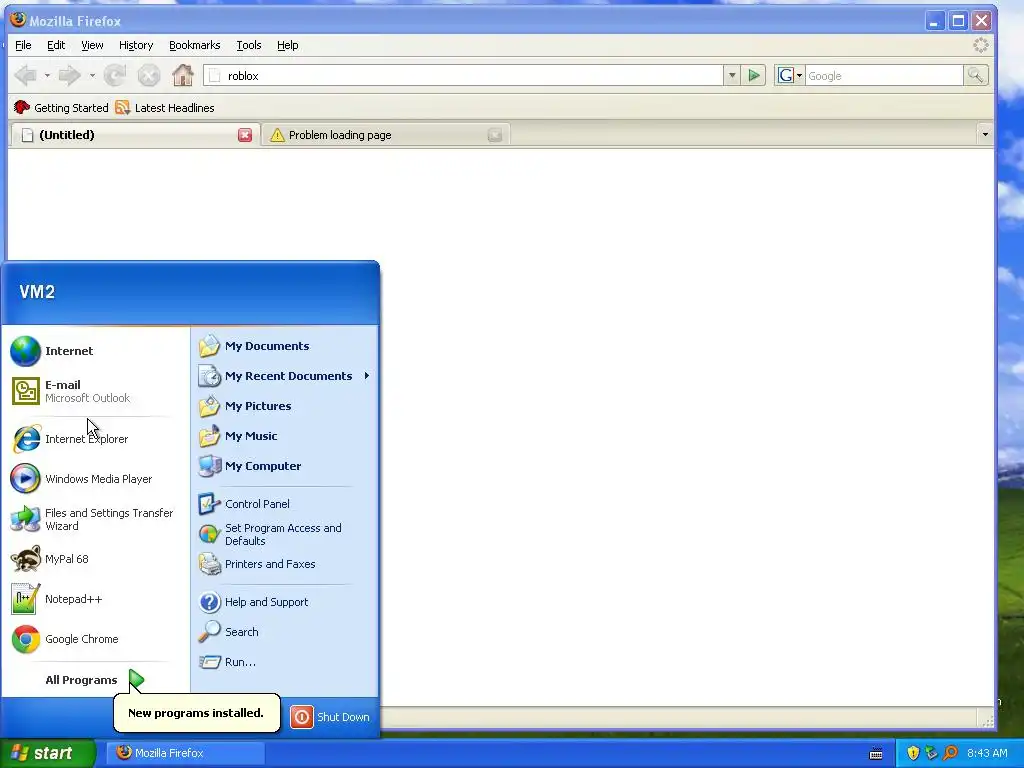Screen dimensions: 1024x768
Task: Close the (Untitled) tab
Action: pyautogui.click(x=245, y=135)
